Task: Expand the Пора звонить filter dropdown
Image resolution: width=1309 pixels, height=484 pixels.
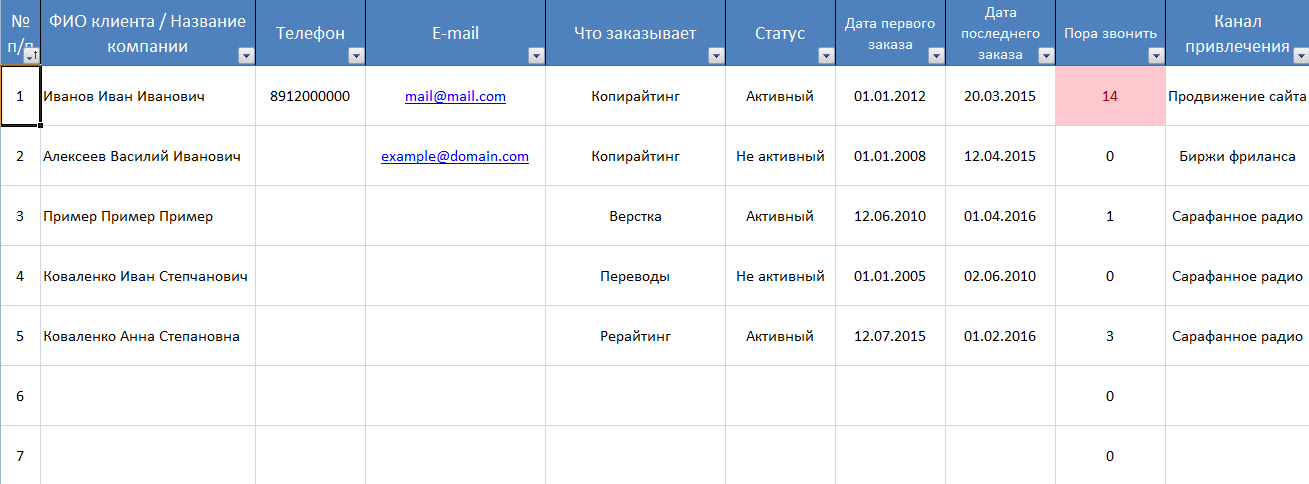Action: 1156,56
